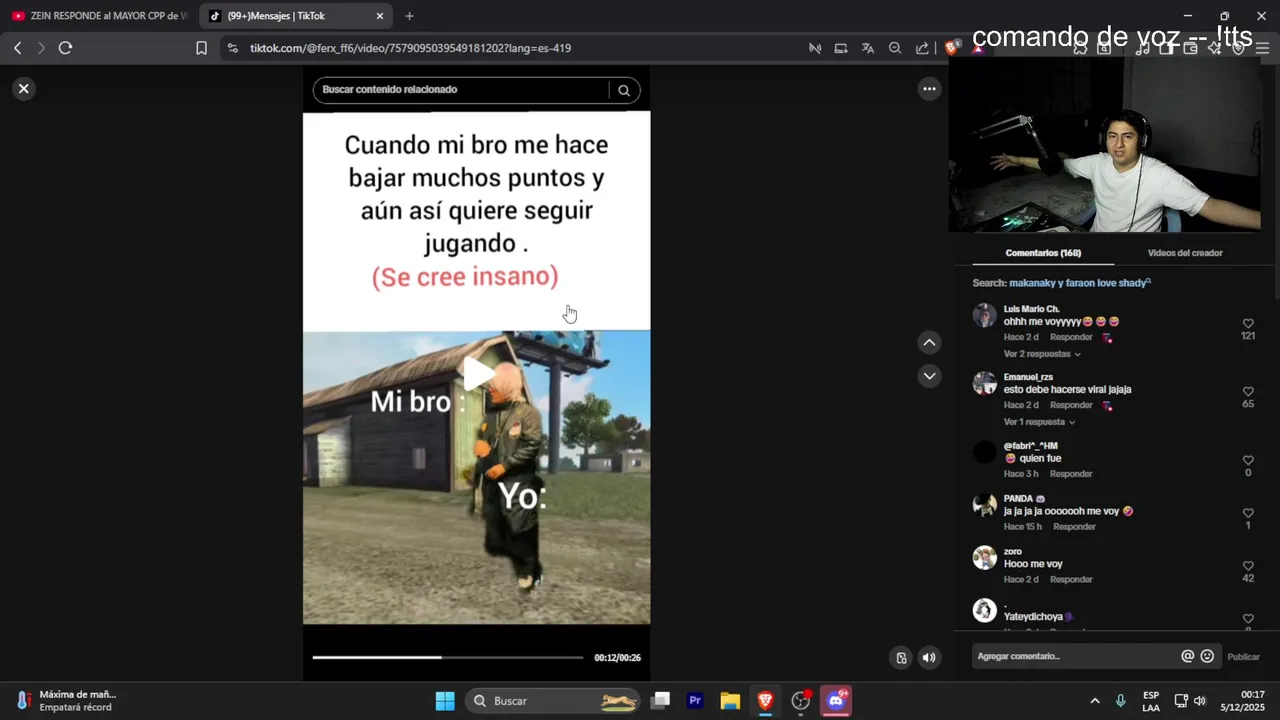Reply to Emanuel_rzs's comment
1280x720 pixels.
click(x=1071, y=405)
